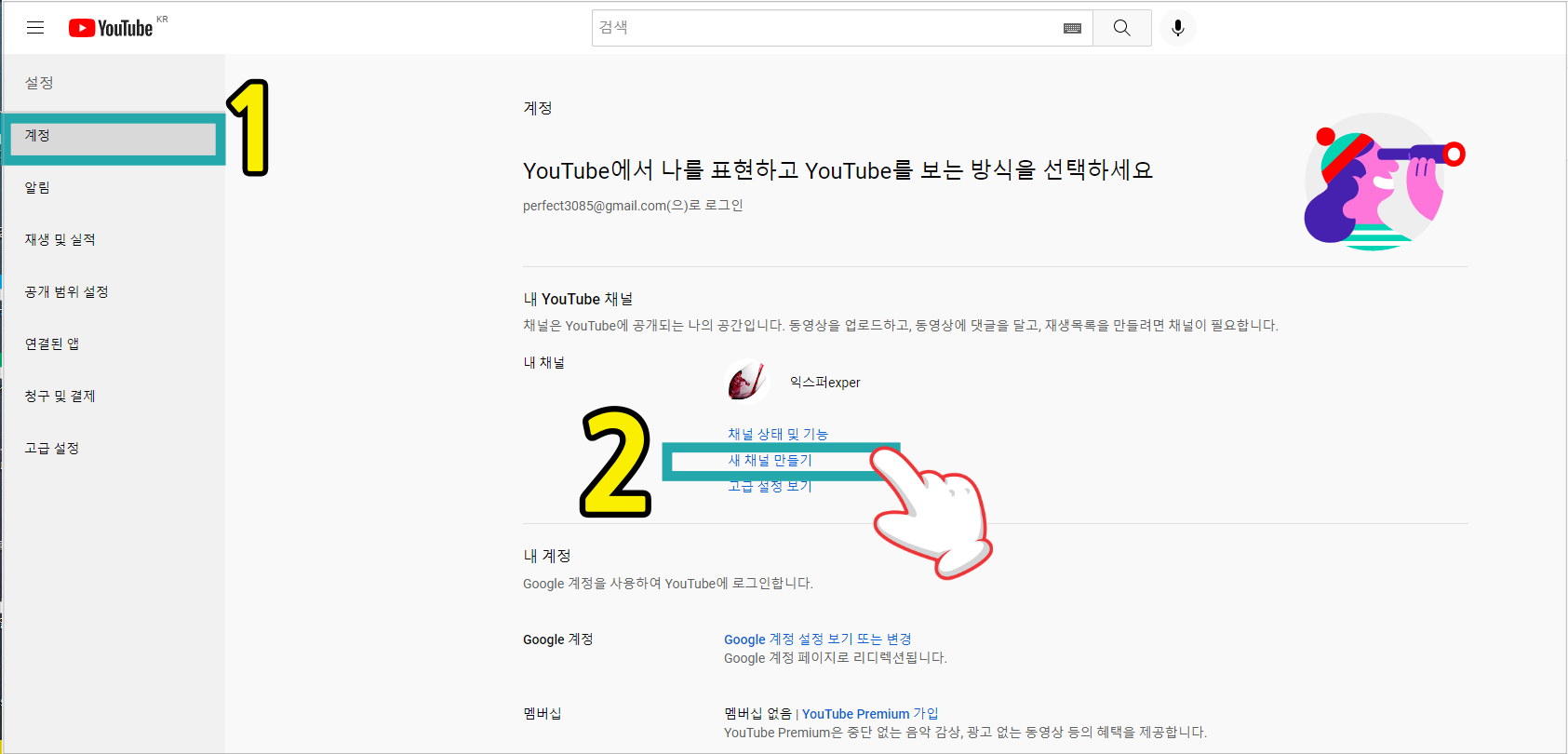Click the perfect3085@gmail.com login text

click(633, 206)
